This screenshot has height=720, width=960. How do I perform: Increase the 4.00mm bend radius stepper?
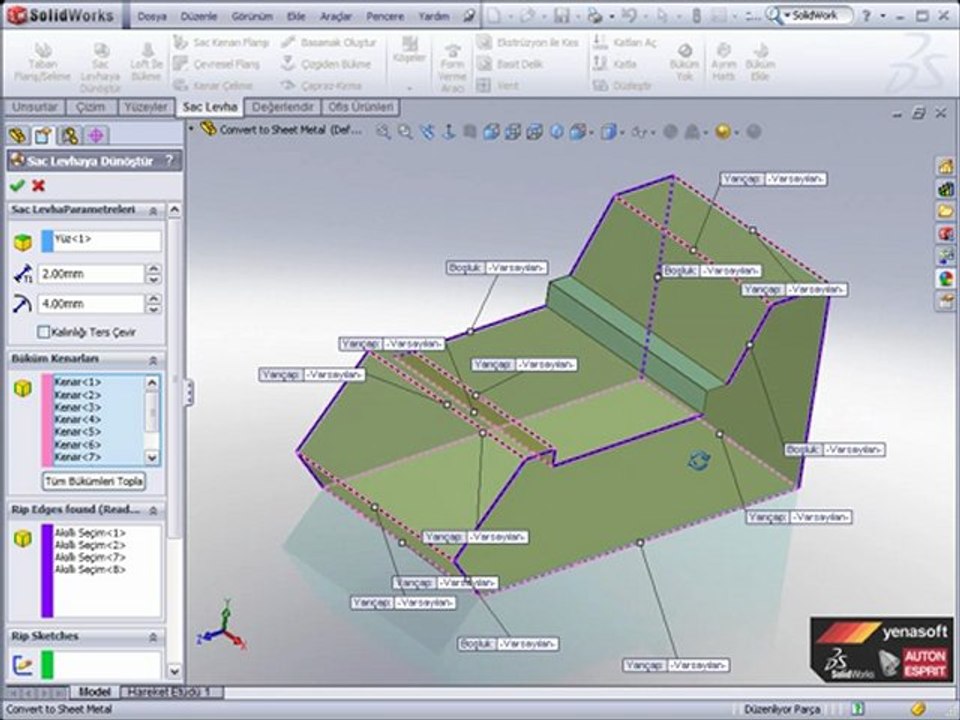tap(154, 298)
